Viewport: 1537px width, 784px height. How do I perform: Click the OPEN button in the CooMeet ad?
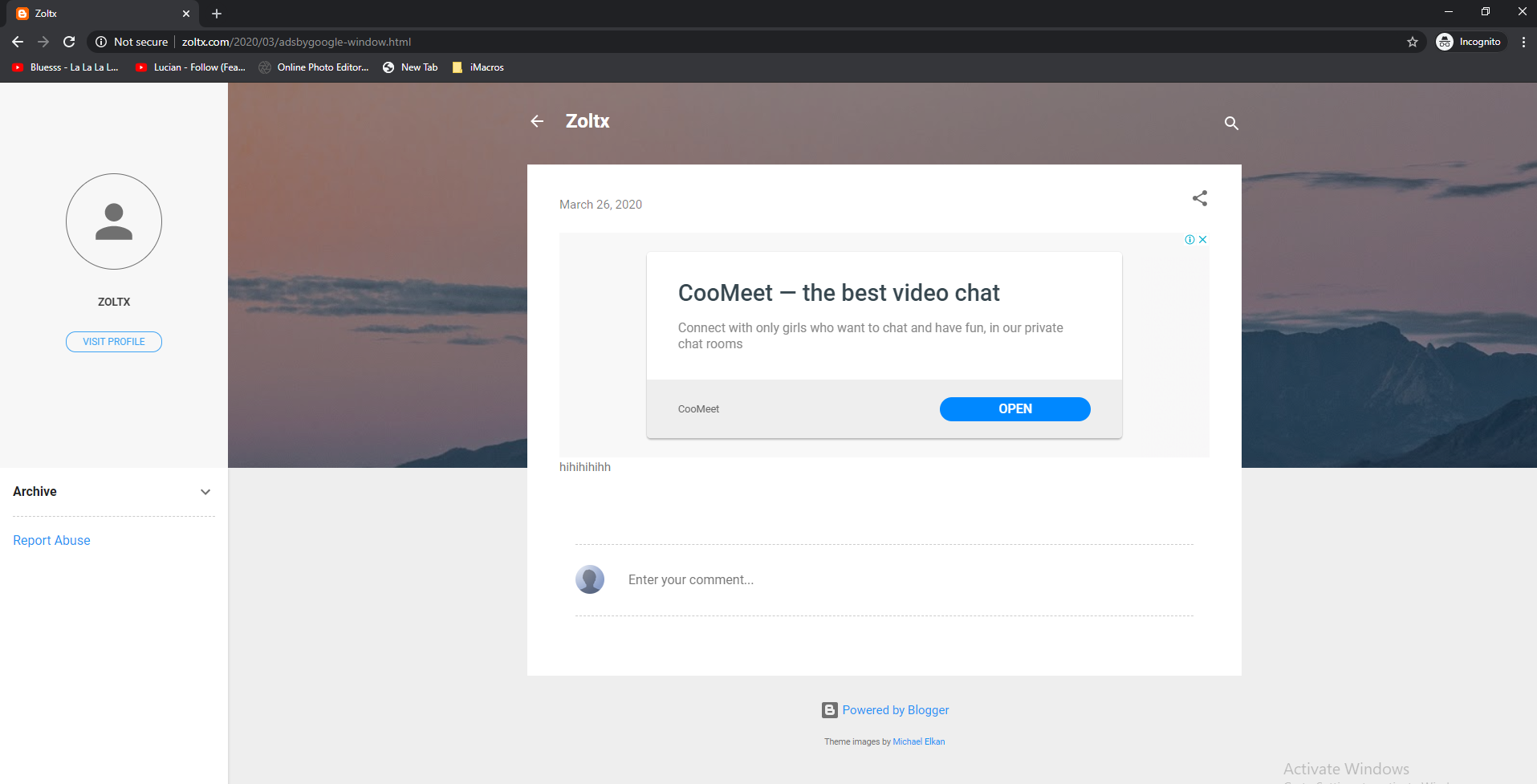[1015, 409]
